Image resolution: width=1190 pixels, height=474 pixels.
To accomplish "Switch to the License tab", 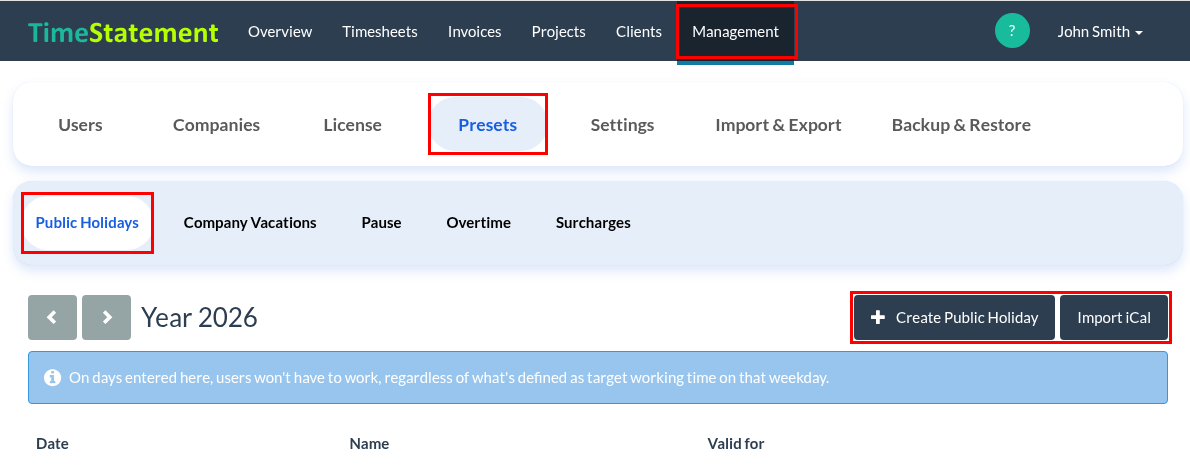I will (x=352, y=125).
